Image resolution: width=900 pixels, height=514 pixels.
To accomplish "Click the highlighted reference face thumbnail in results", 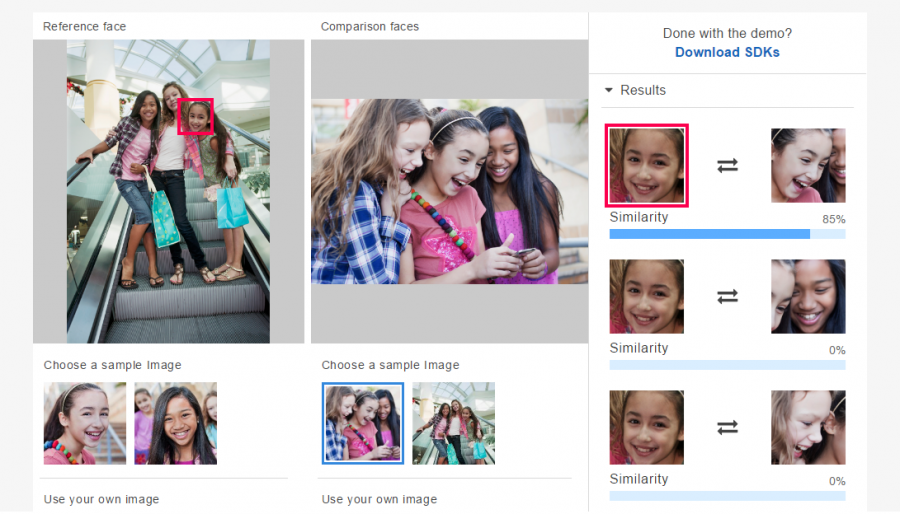I will tap(647, 166).
